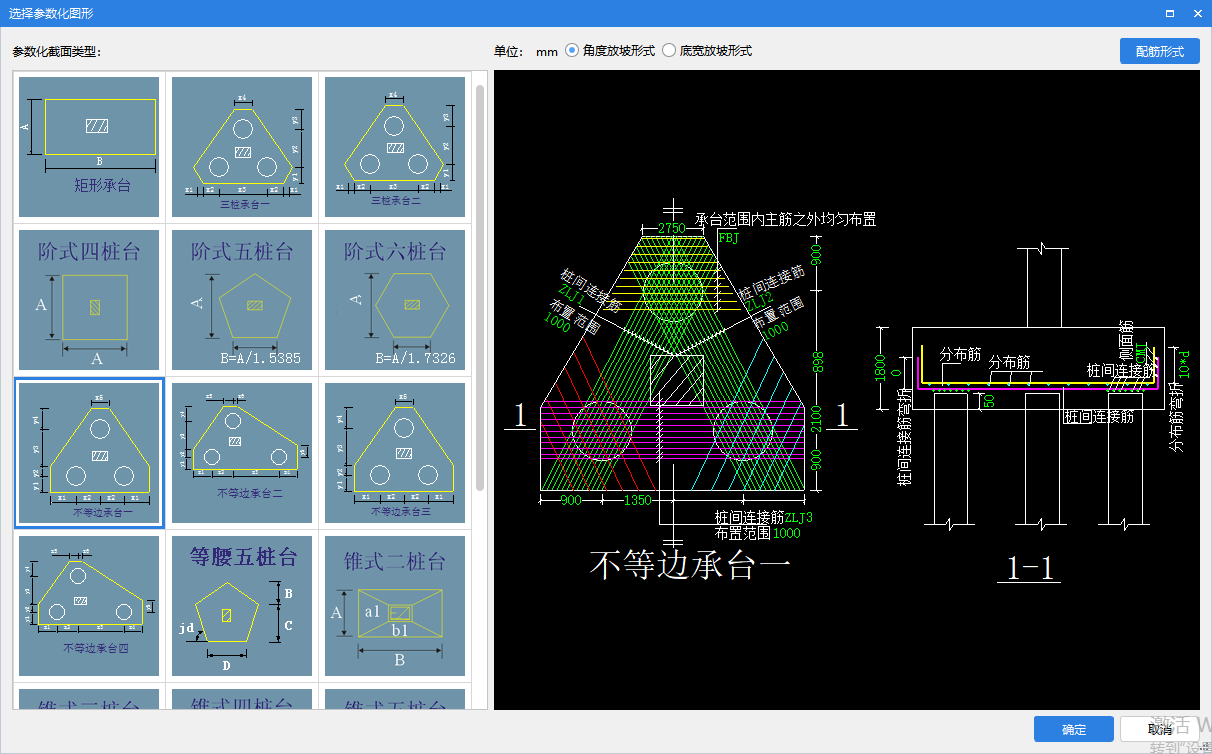This screenshot has width=1212, height=754.
Task: Click the 1800 height dimension in section 1-1
Action: (x=880, y=369)
